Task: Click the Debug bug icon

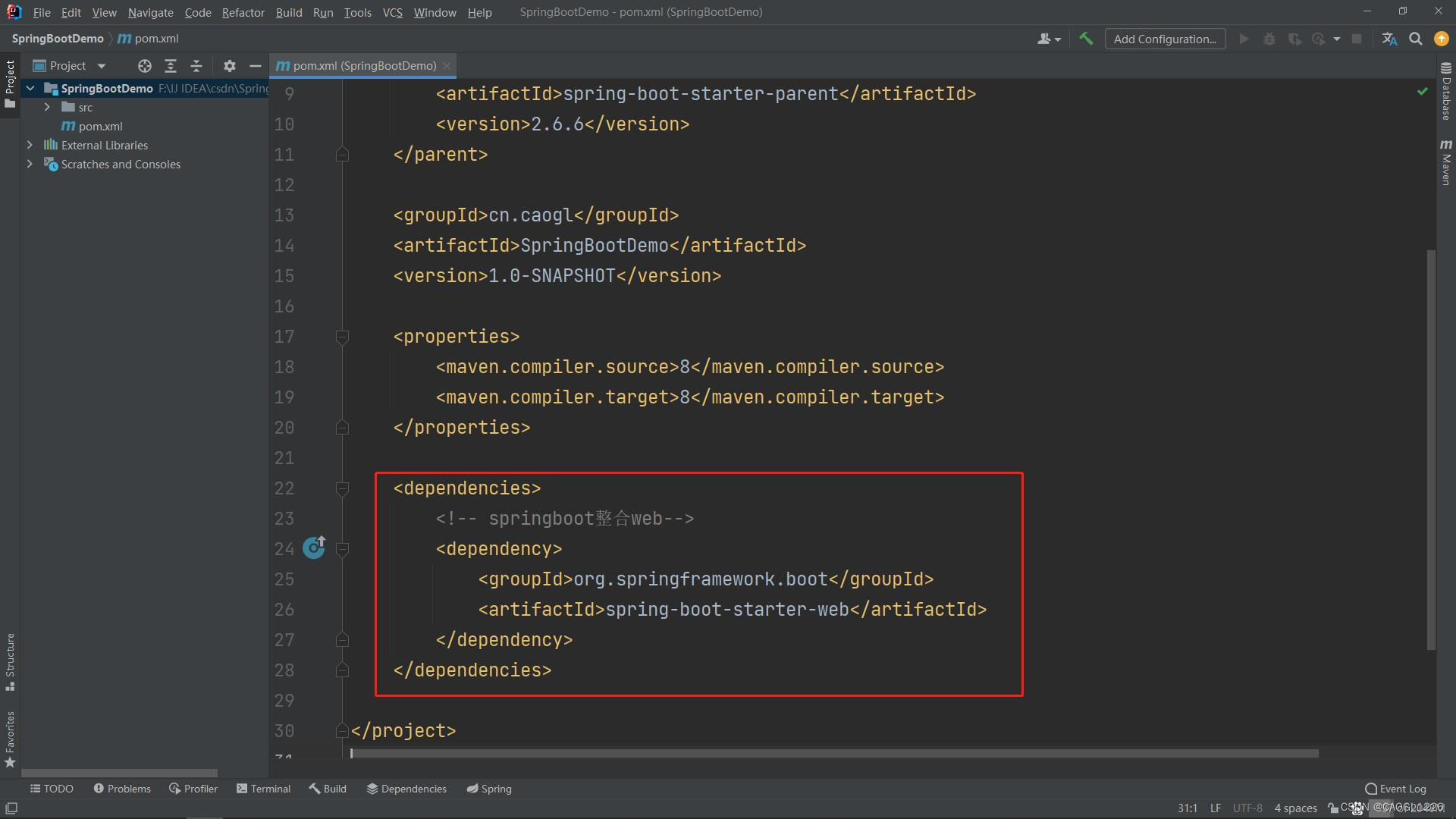Action: (x=1269, y=39)
